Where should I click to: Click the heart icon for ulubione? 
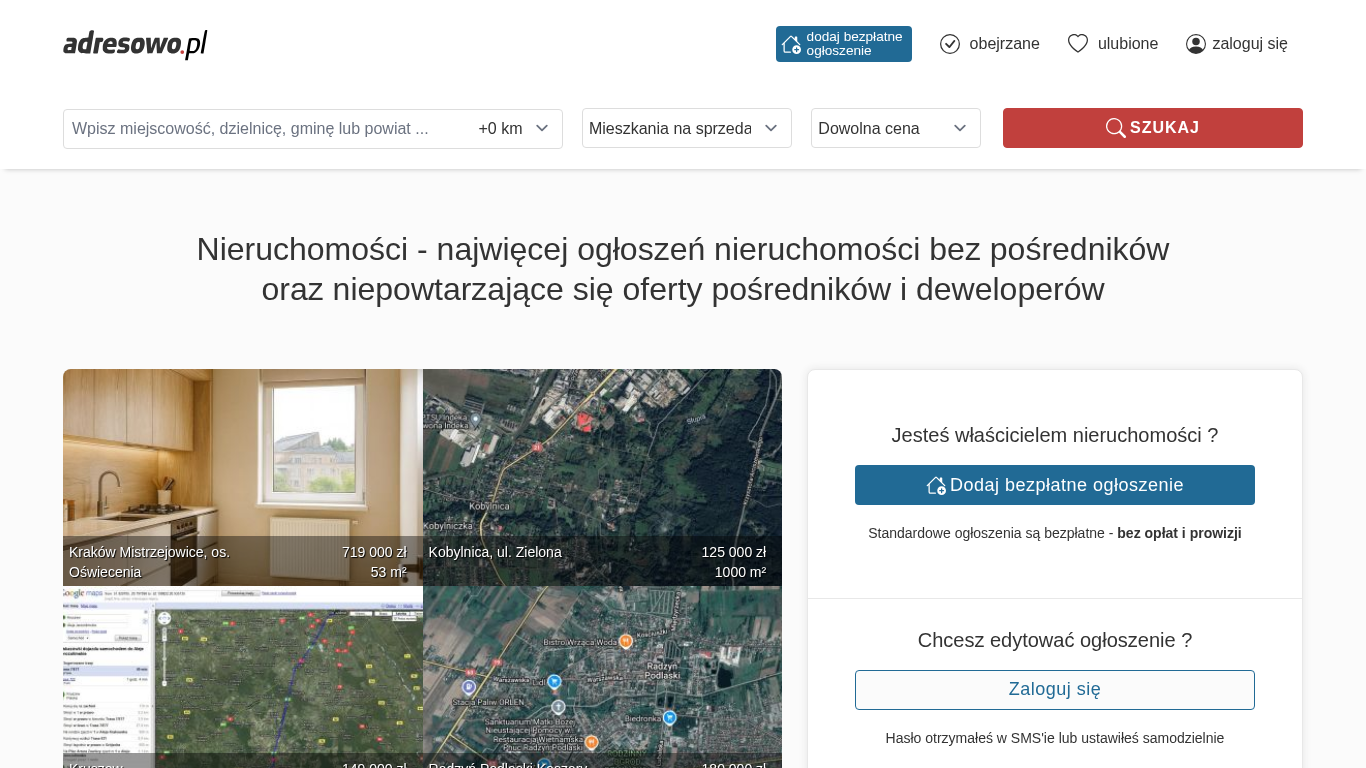pos(1078,44)
